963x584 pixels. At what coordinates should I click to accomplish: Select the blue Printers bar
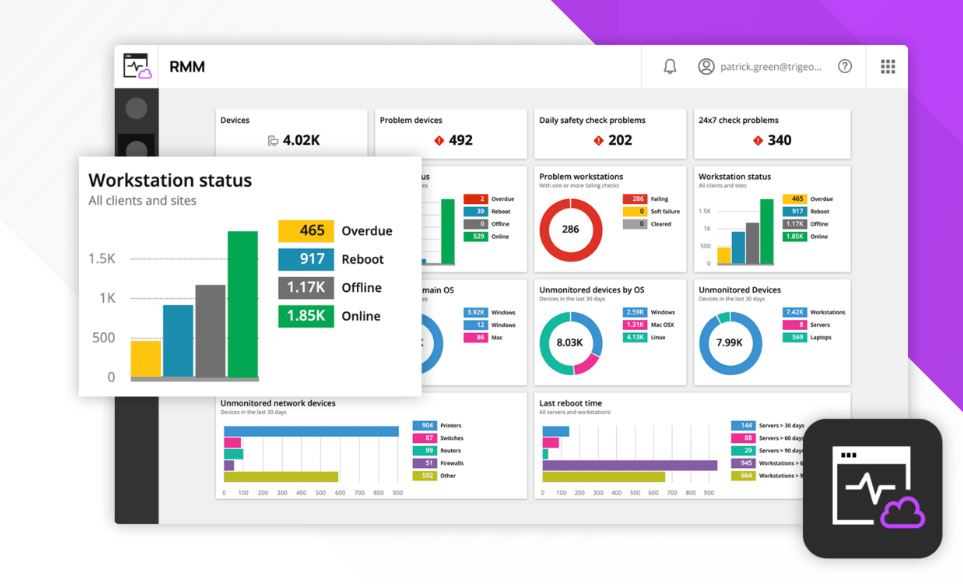311,431
